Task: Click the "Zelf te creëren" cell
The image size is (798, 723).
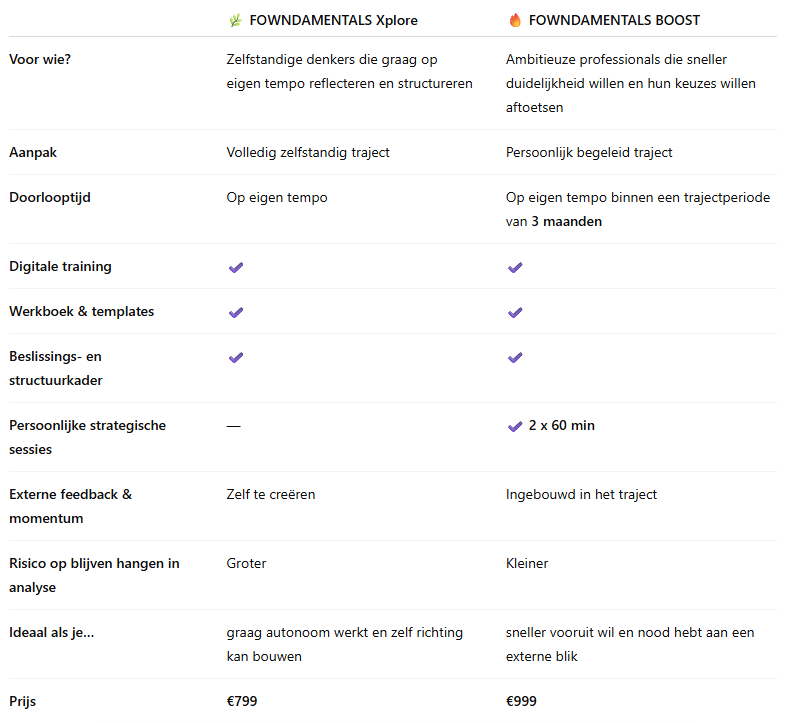Action: coord(271,494)
